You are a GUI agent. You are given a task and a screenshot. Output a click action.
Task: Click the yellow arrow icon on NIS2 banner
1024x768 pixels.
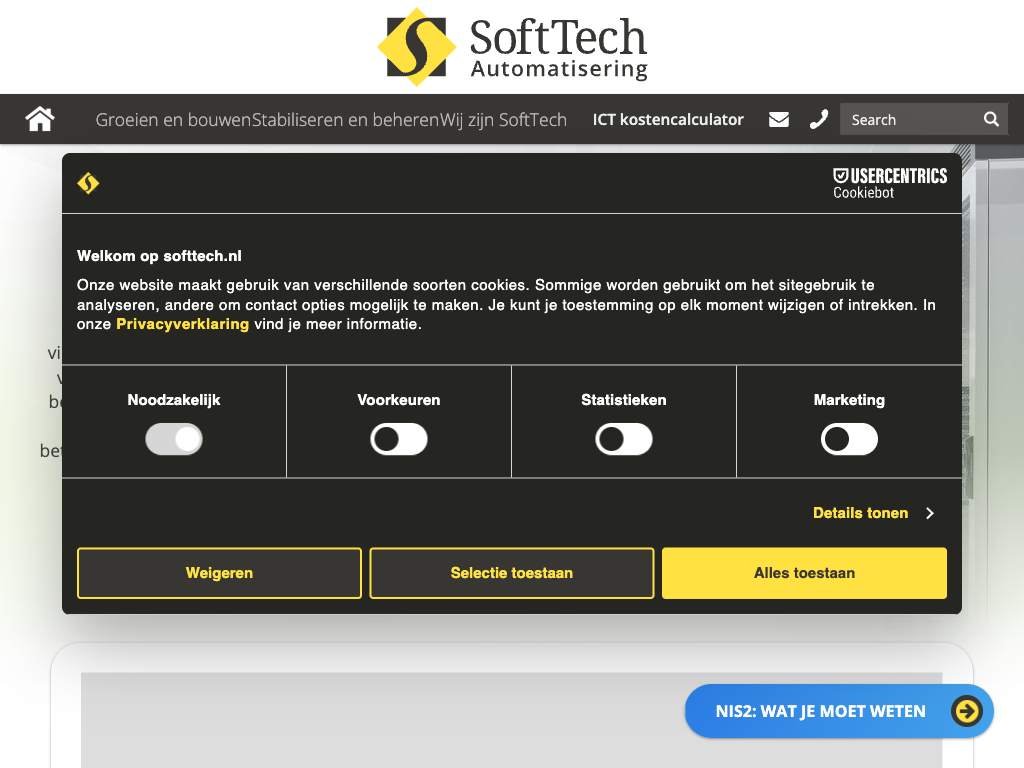click(x=967, y=711)
